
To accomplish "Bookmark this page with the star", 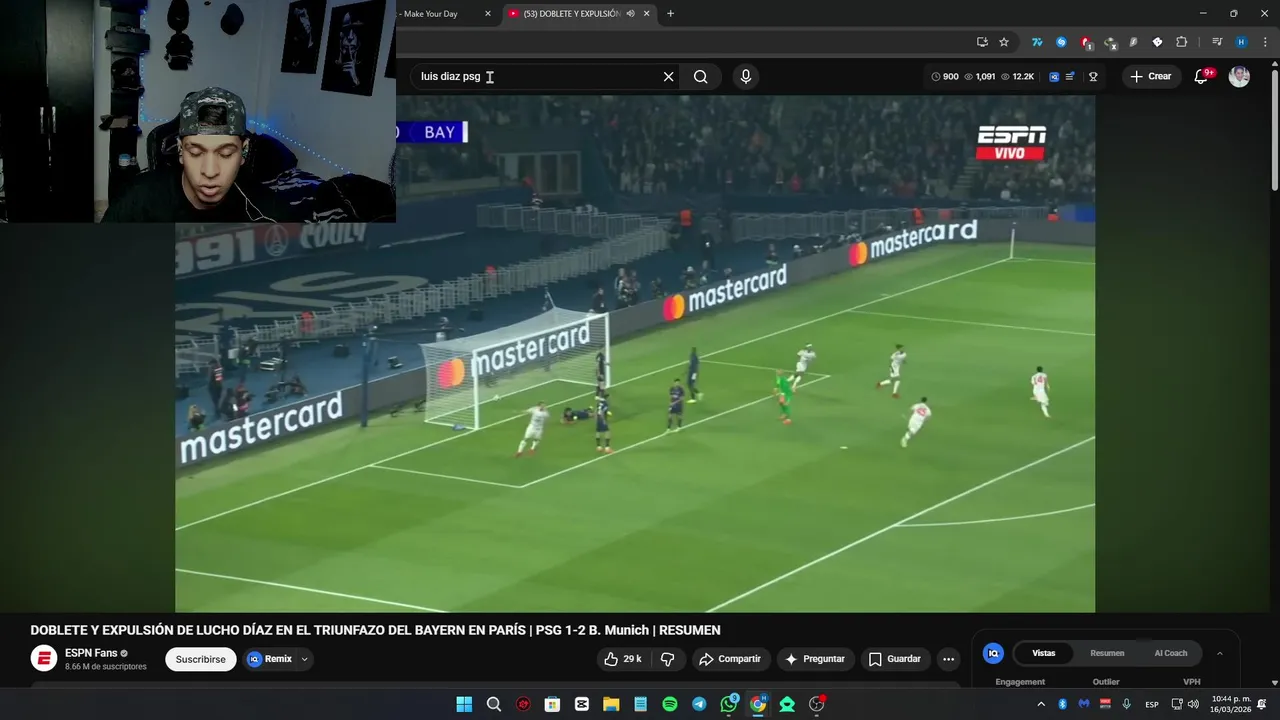I will [1004, 42].
